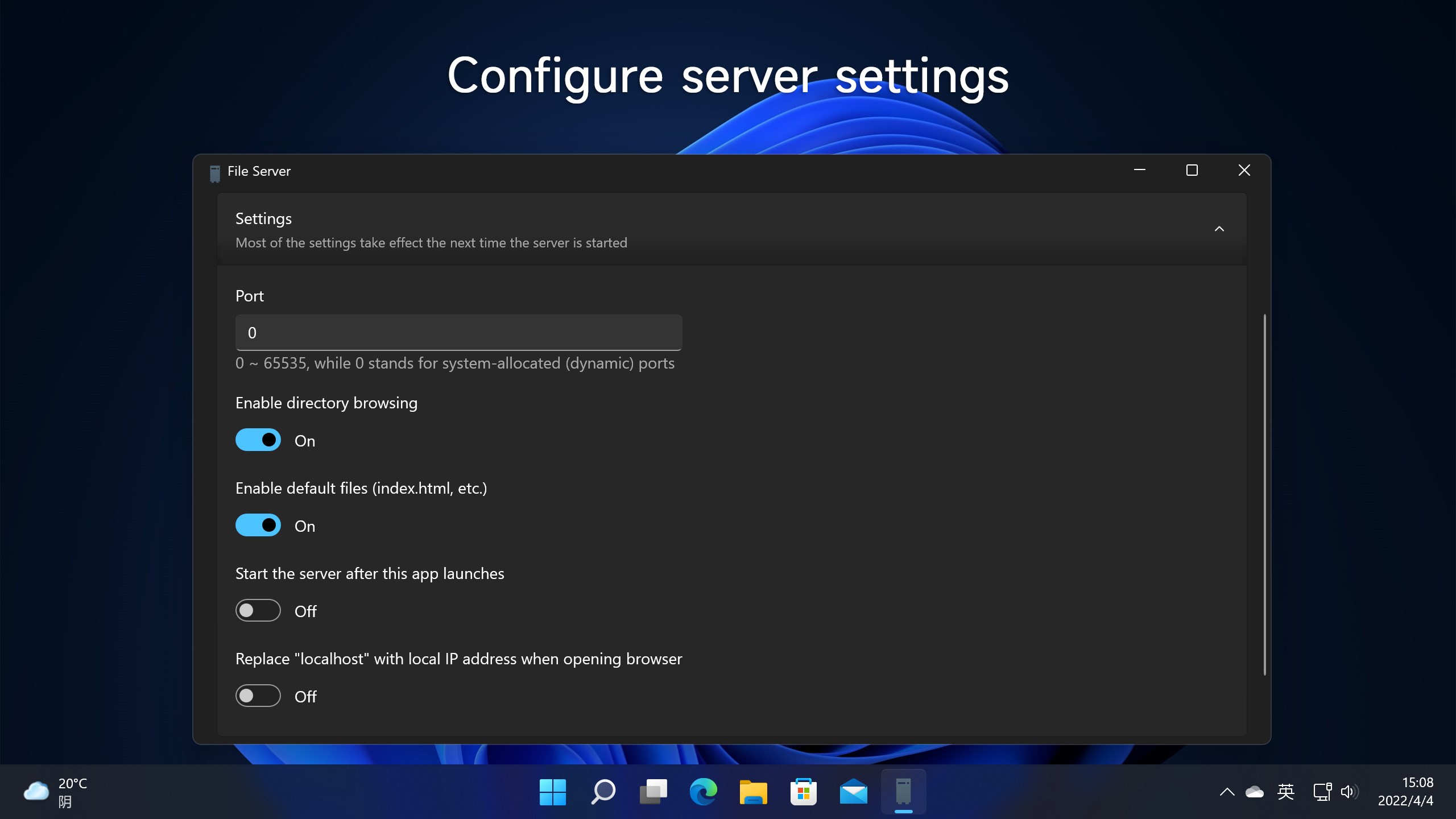Show hidden icons tray chevron
This screenshot has height=819, width=1456.
click(1227, 792)
